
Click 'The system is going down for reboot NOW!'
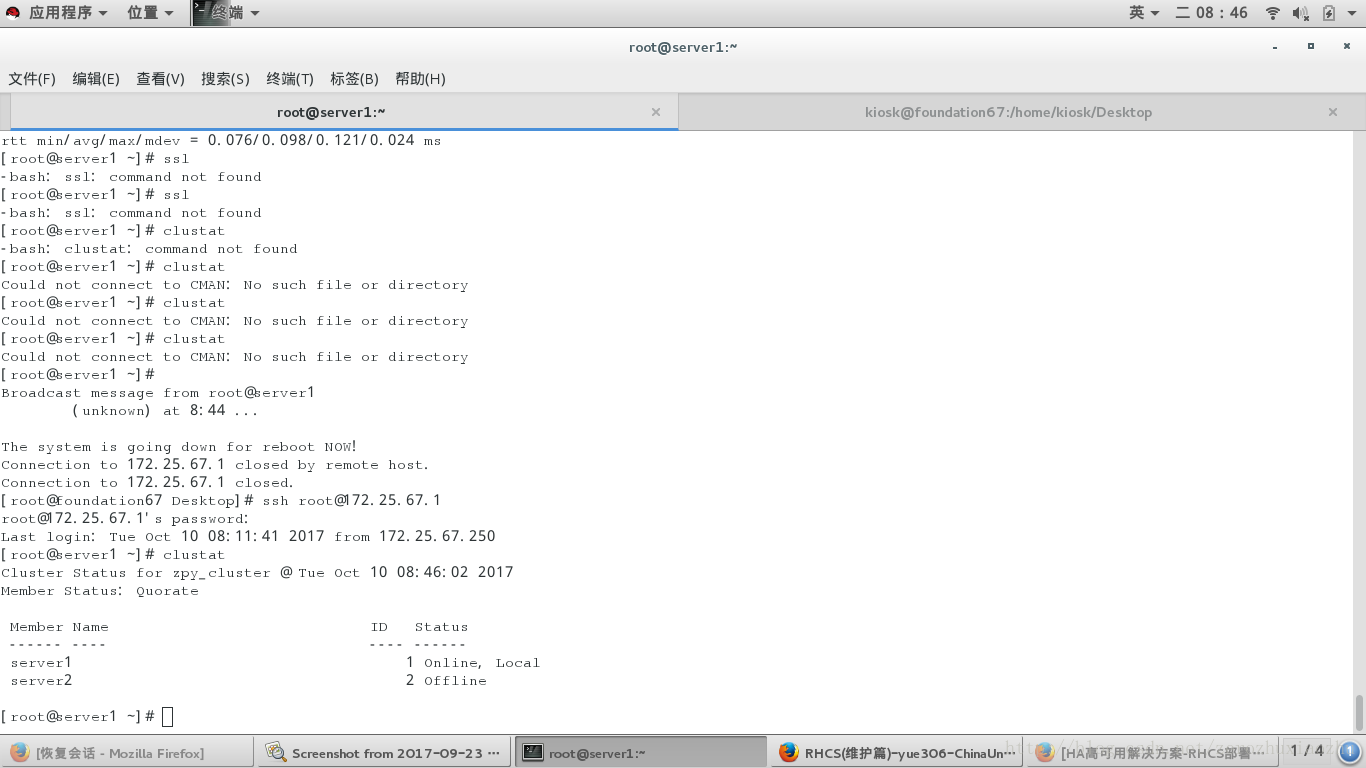click(x=179, y=447)
